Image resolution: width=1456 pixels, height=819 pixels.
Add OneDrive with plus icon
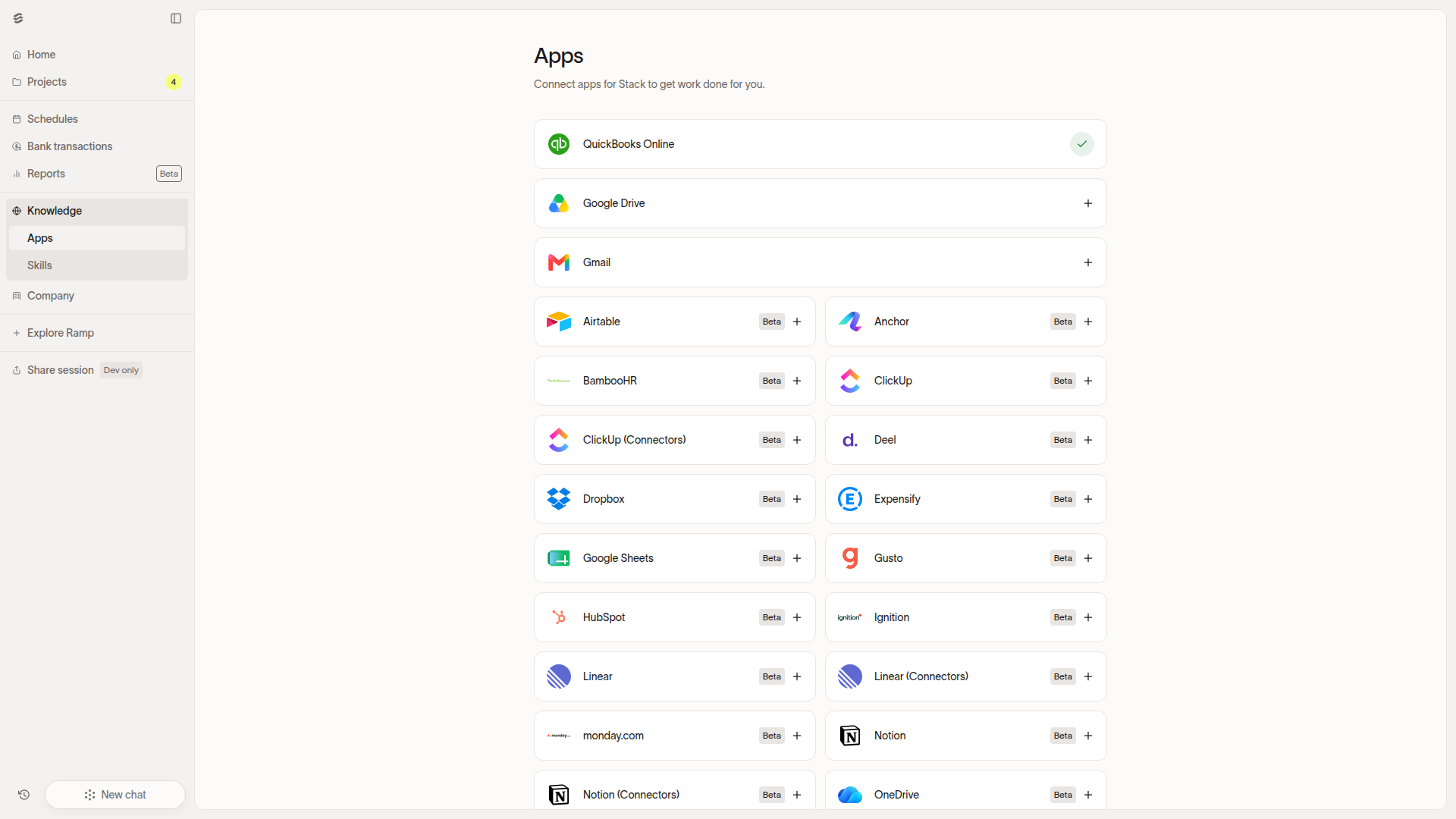point(1088,795)
